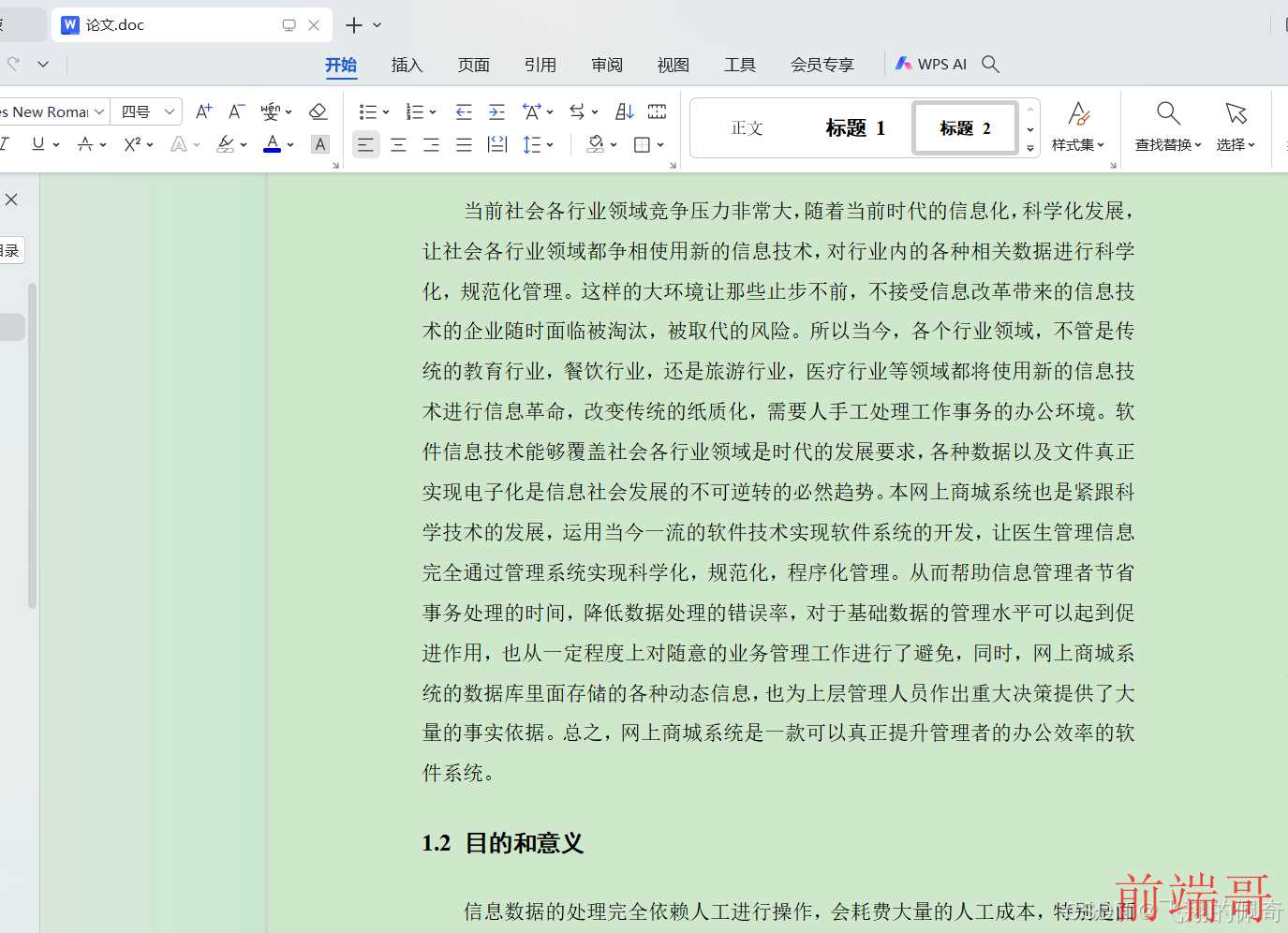Expand the numbering style dropdown arrow

pos(433,112)
